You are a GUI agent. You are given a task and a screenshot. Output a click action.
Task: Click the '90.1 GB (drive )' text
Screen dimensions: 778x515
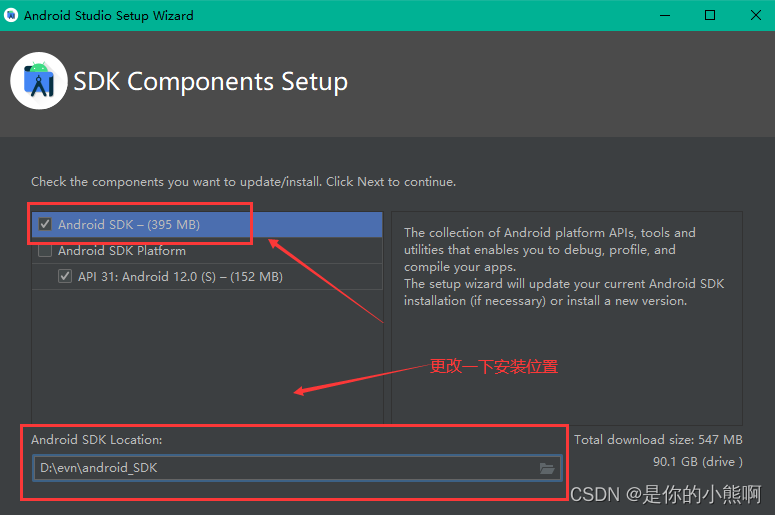(x=698, y=461)
